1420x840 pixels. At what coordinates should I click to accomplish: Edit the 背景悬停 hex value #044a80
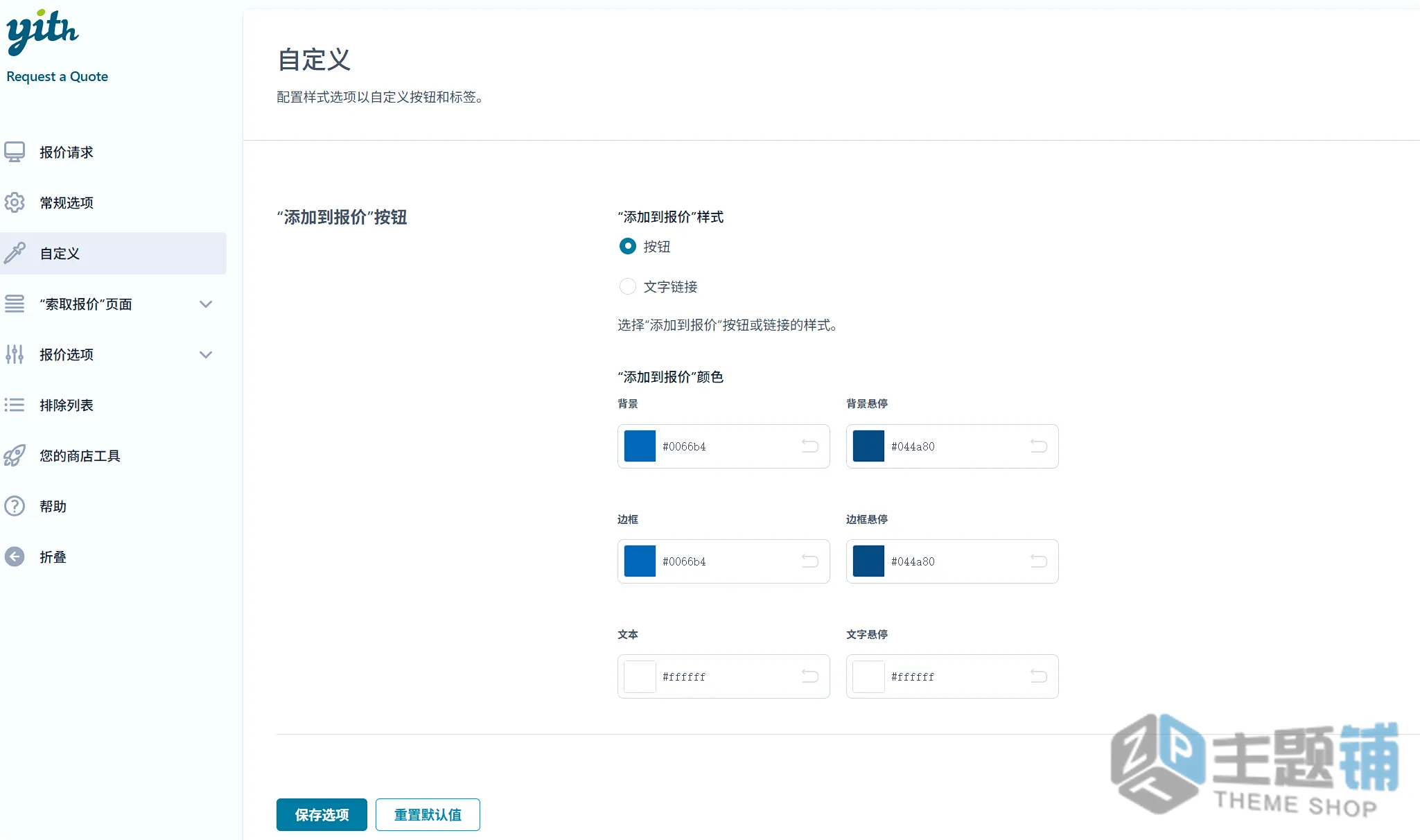coord(913,446)
